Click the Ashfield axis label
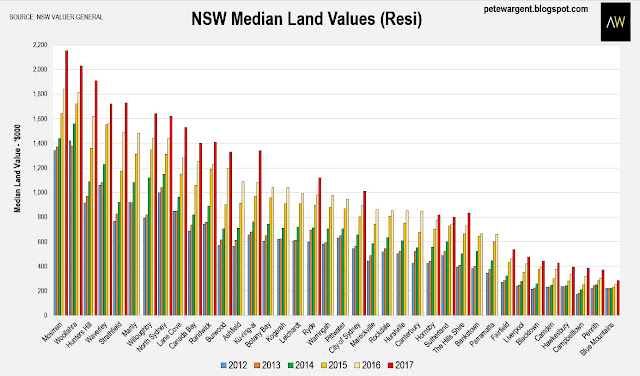Screen dimensions: 640x376 click(x=233, y=331)
